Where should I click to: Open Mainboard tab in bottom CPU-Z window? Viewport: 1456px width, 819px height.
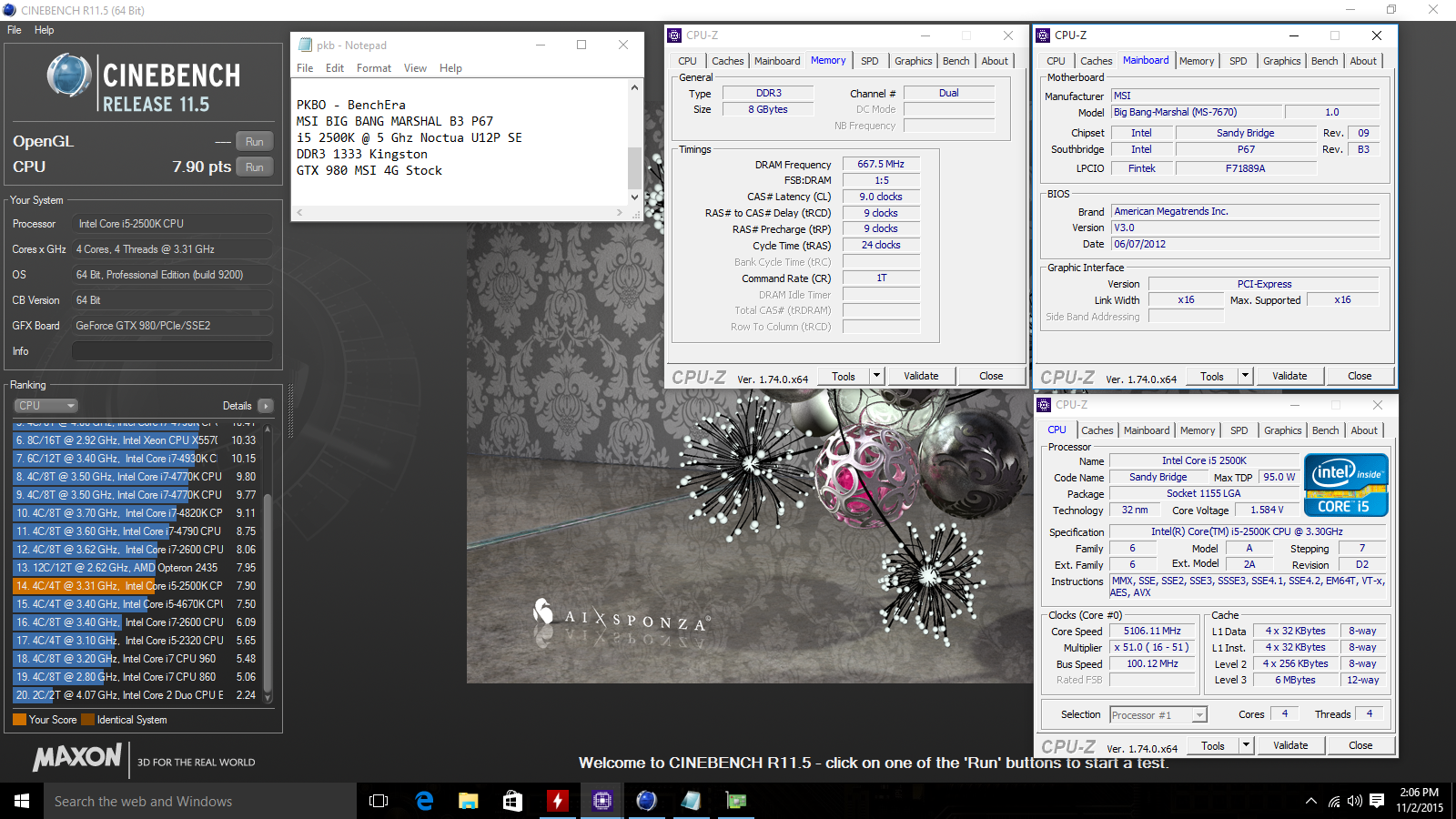coord(1147,430)
